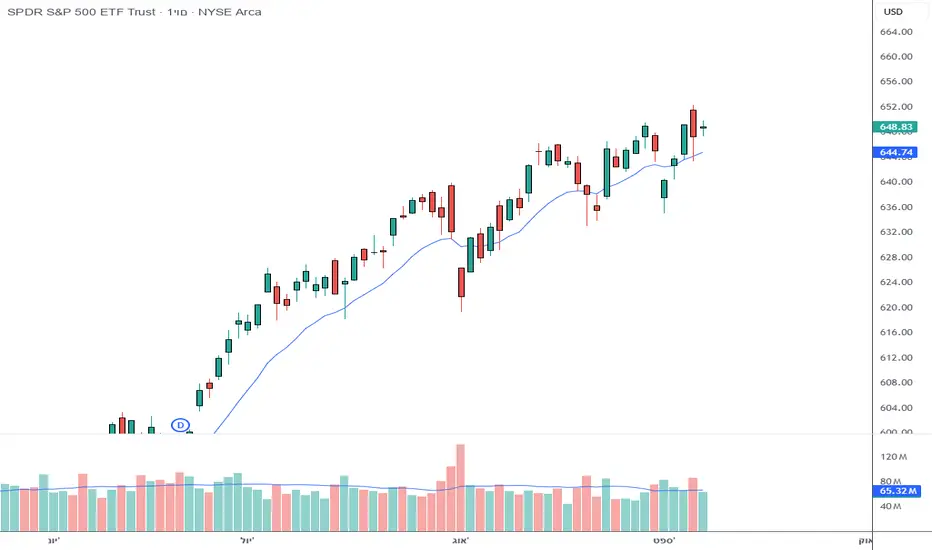Select the blue 644.74 moving average label
Screen dimensions: 932x550
click(895, 152)
